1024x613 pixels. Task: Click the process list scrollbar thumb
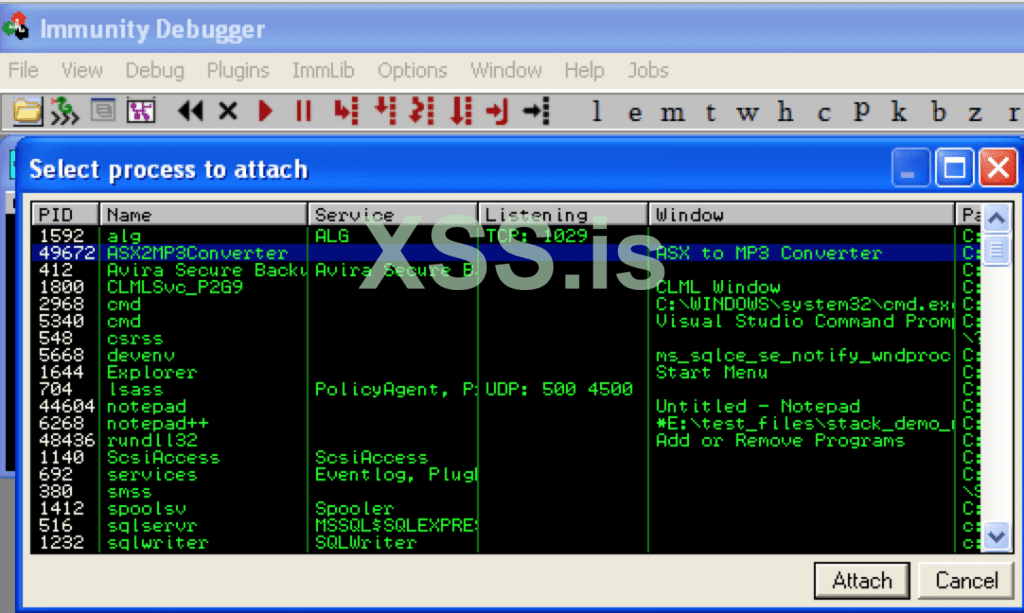tap(997, 249)
